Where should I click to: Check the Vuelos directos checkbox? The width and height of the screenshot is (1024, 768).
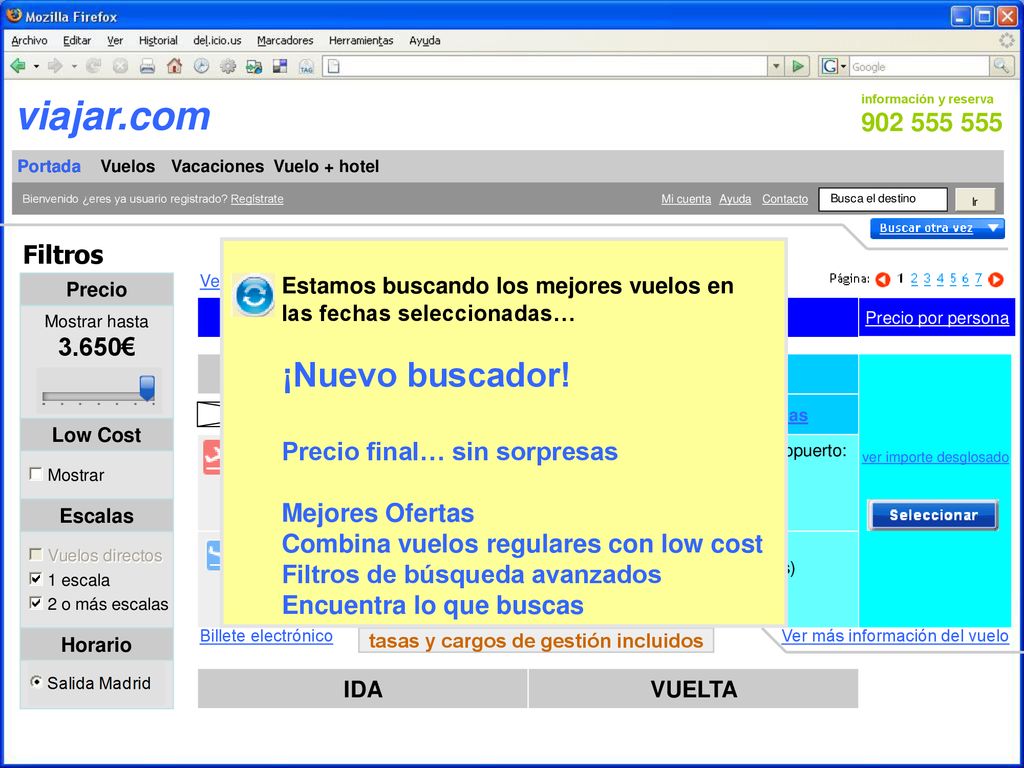click(x=36, y=554)
